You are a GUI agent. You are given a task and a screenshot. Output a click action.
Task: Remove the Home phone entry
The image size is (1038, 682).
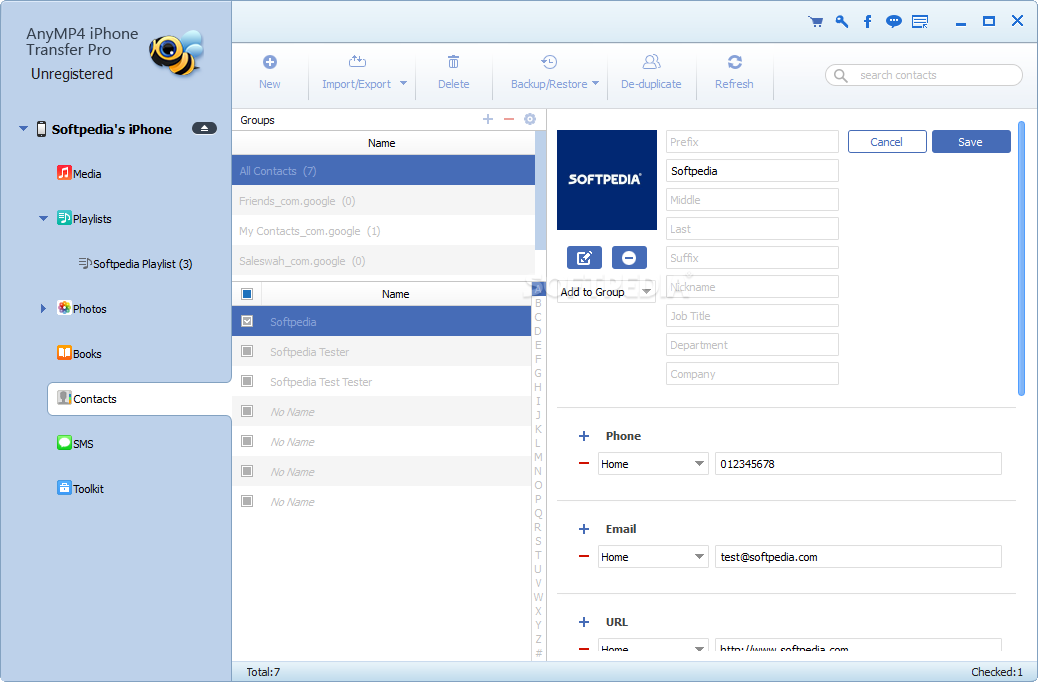584,463
